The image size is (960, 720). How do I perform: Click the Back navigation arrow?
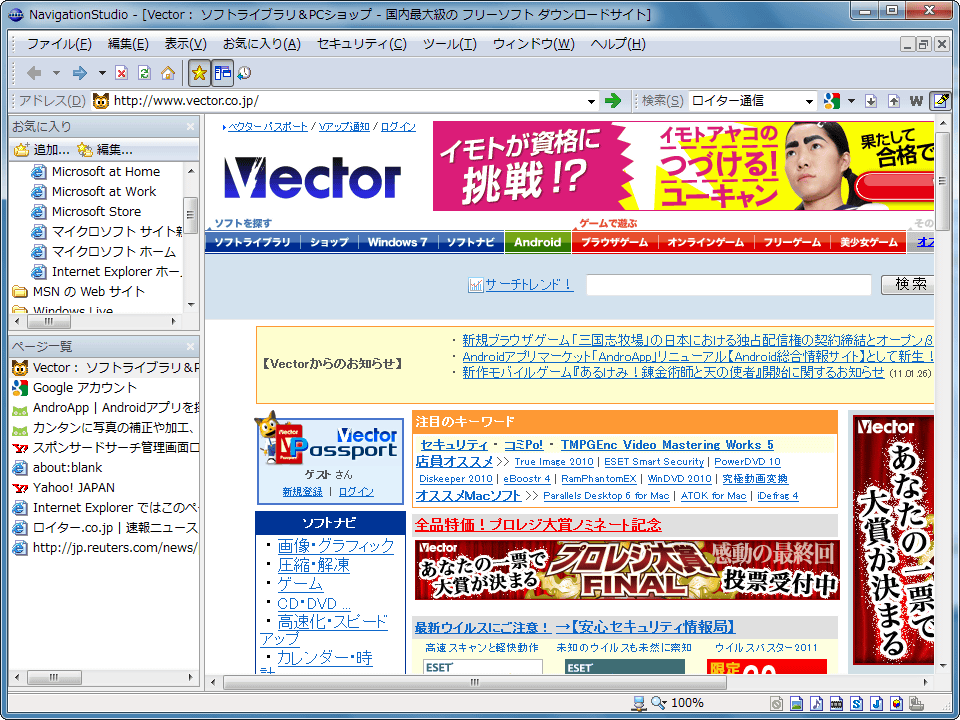(34, 73)
